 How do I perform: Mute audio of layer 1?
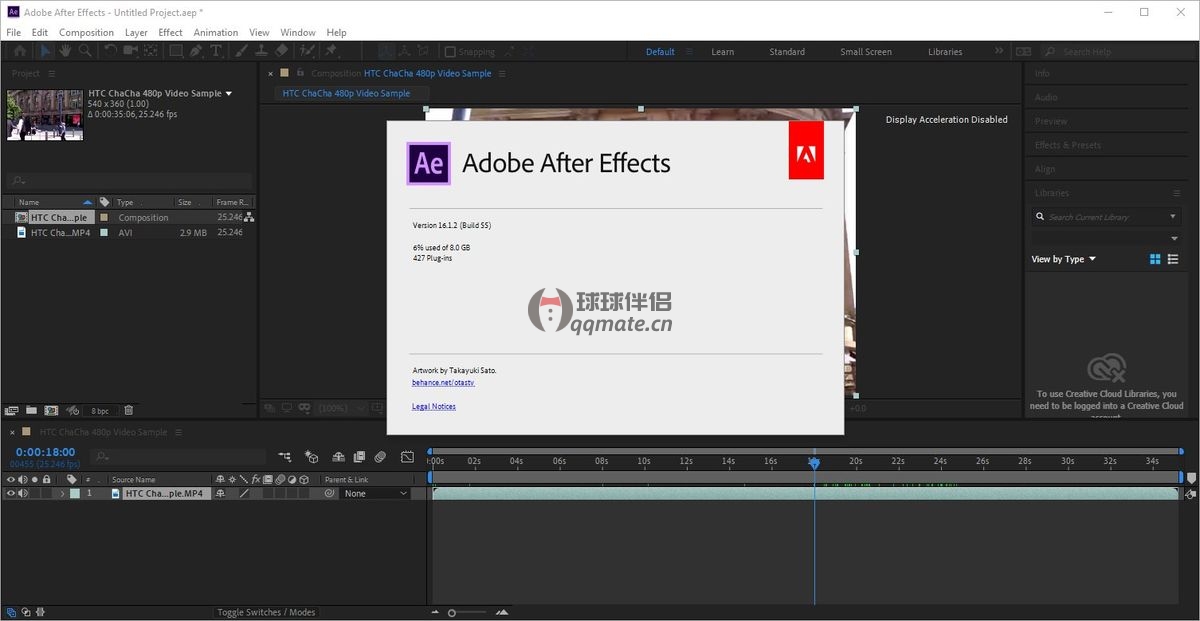pos(23,494)
